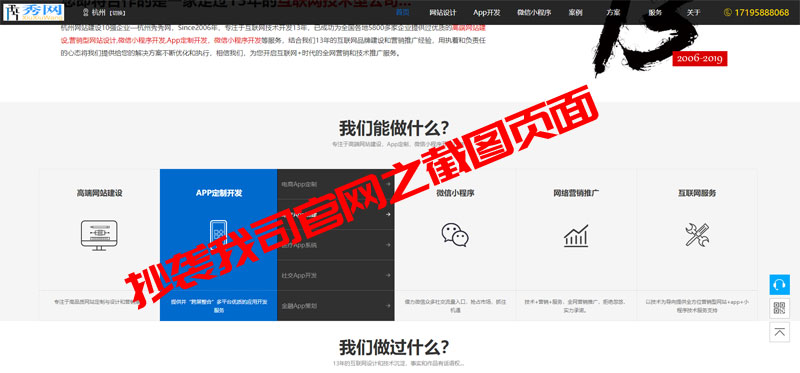Click the 我们能做什么? heading
Viewport: 800px width, 373px height.
(x=394, y=127)
